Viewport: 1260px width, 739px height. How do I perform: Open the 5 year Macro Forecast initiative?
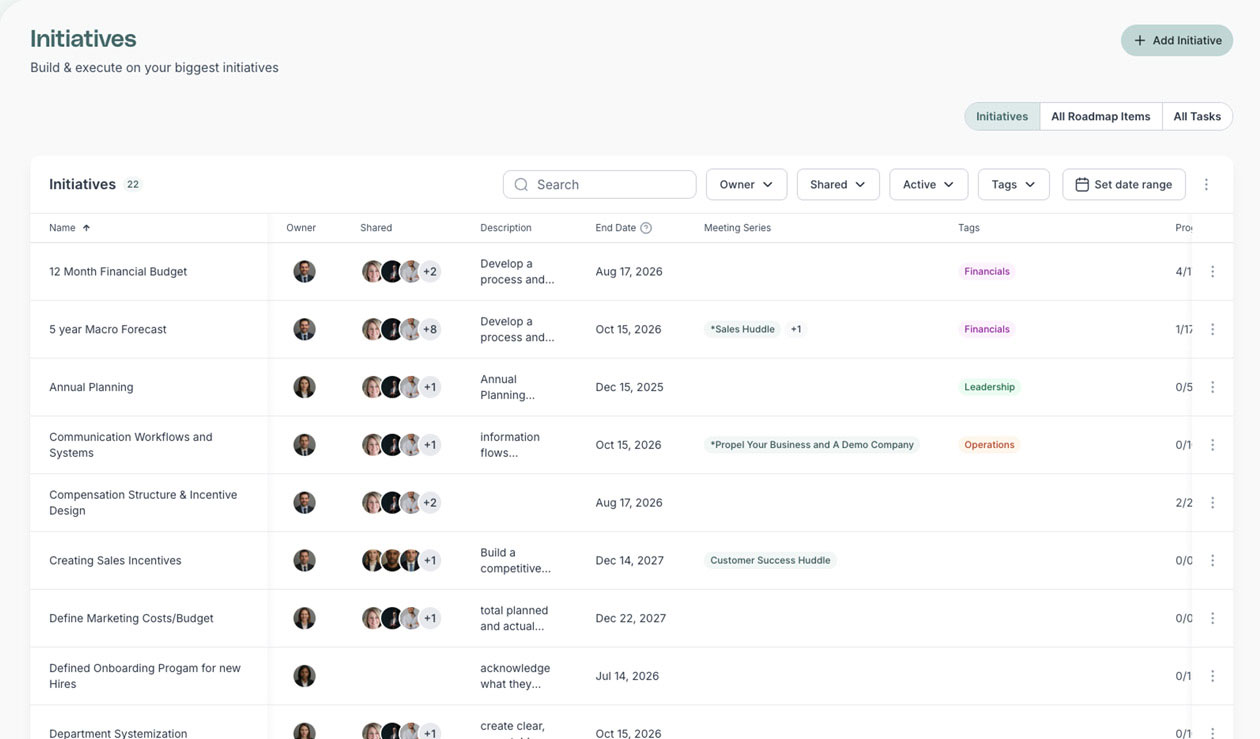(x=108, y=329)
